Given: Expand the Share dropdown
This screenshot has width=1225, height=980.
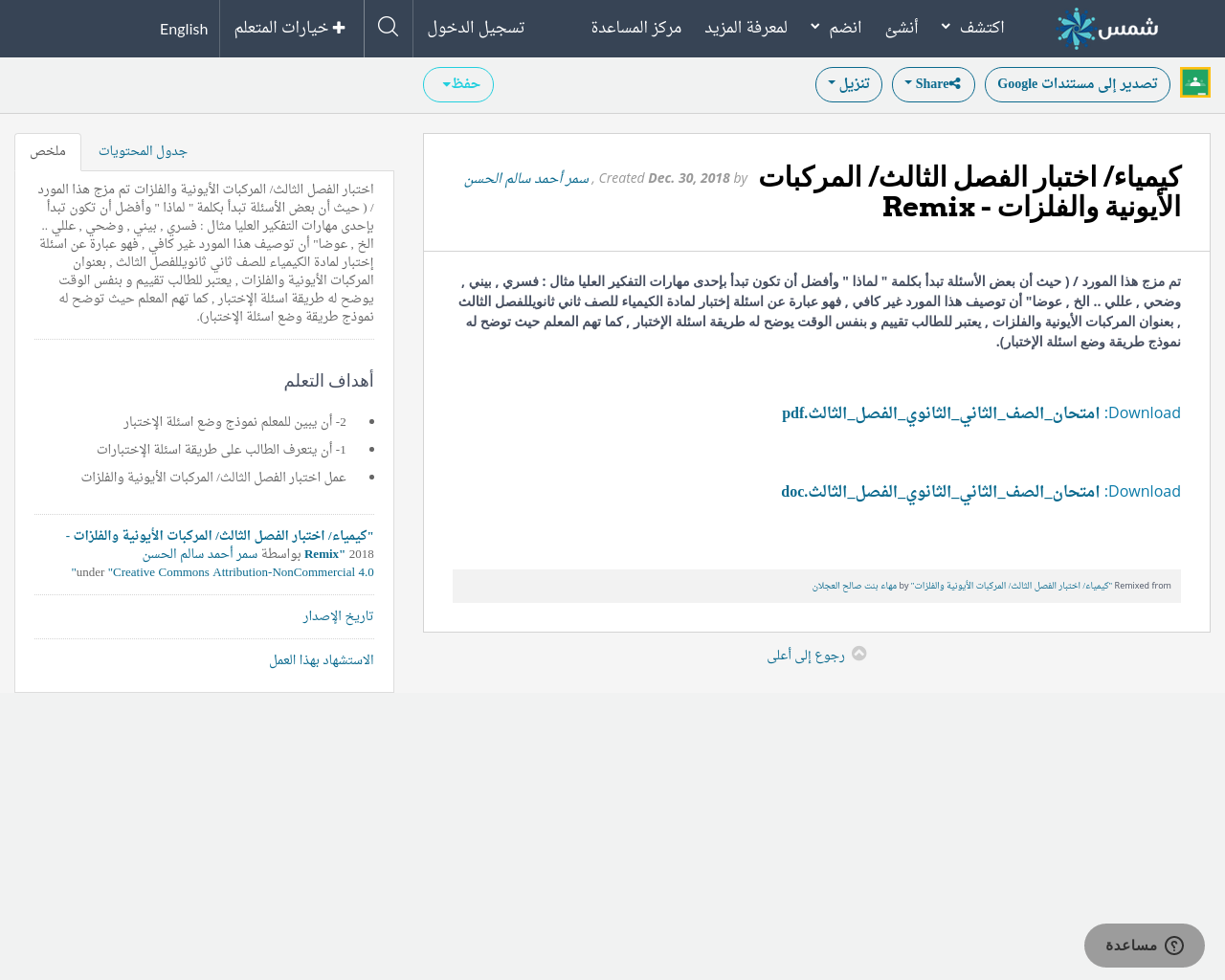Looking at the screenshot, I should point(932,84).
